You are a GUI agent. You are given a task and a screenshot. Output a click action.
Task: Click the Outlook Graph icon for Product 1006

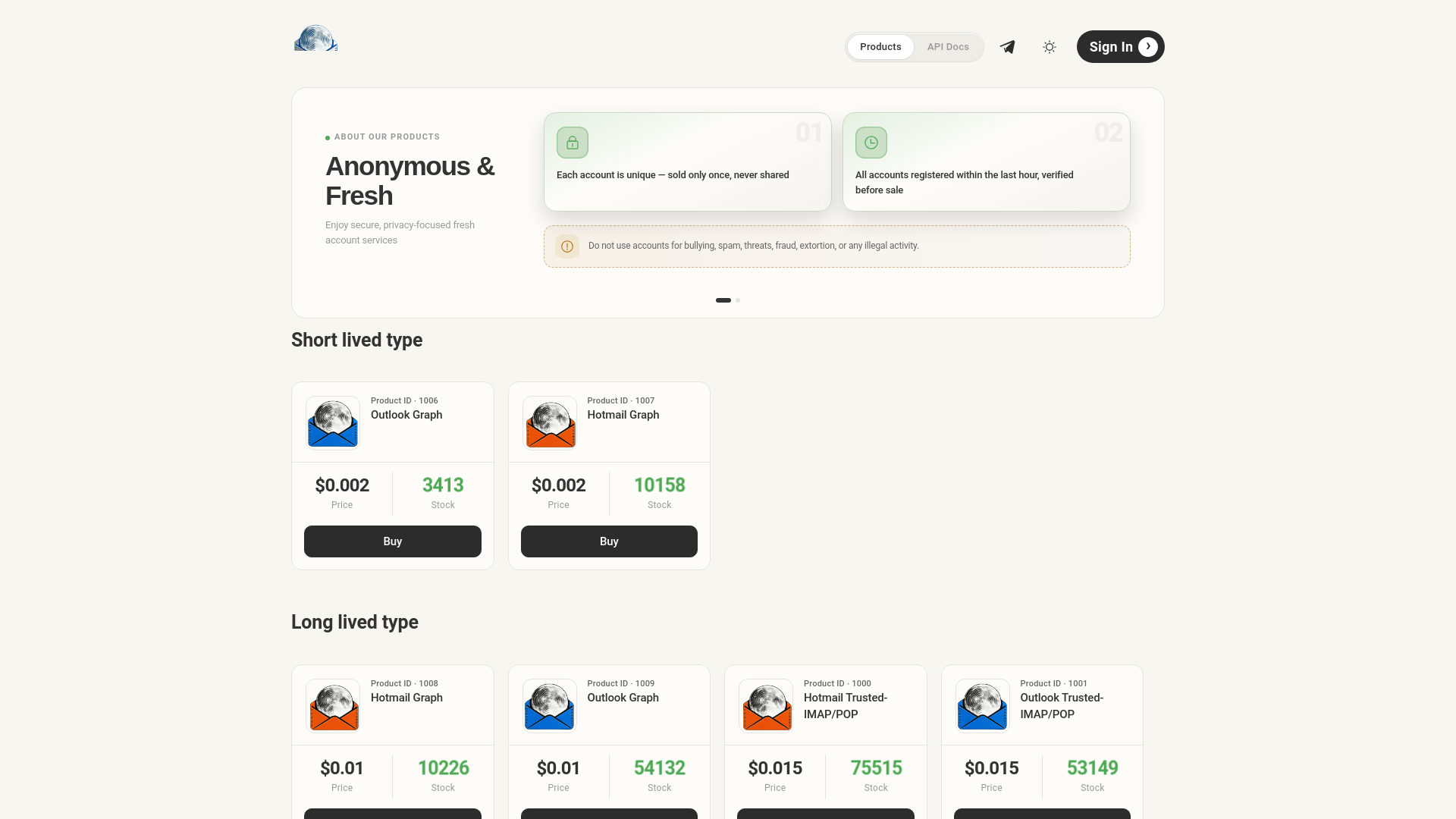click(x=333, y=423)
